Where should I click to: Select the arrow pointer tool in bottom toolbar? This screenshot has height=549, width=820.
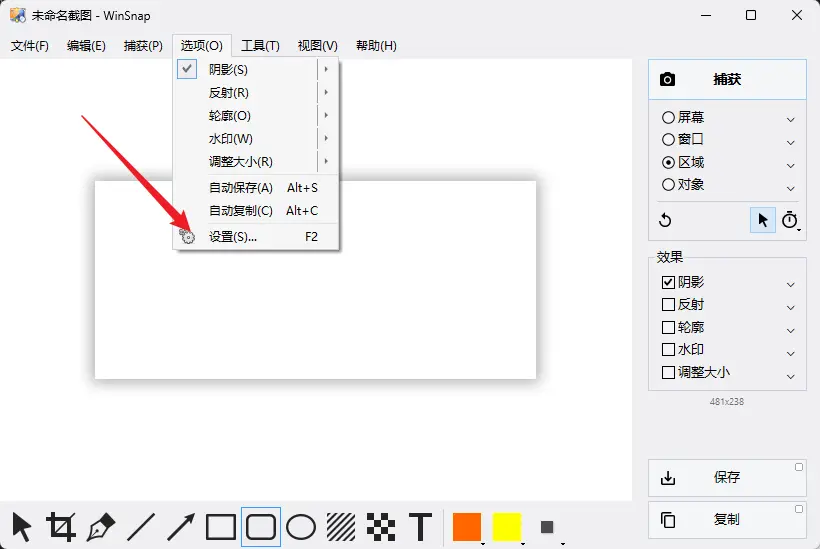pos(22,527)
